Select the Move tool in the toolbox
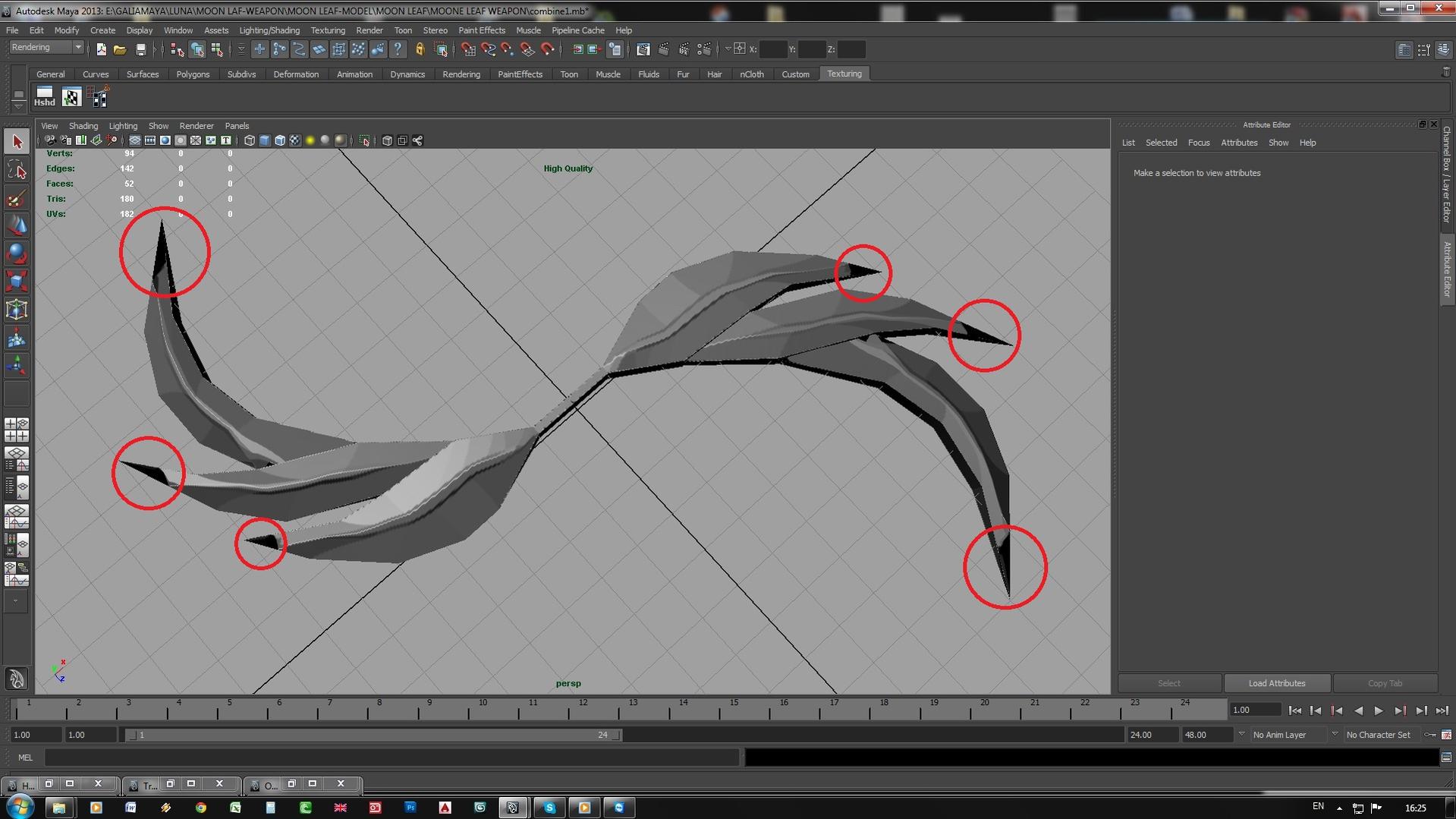Image resolution: width=1456 pixels, height=819 pixels. tap(17, 225)
